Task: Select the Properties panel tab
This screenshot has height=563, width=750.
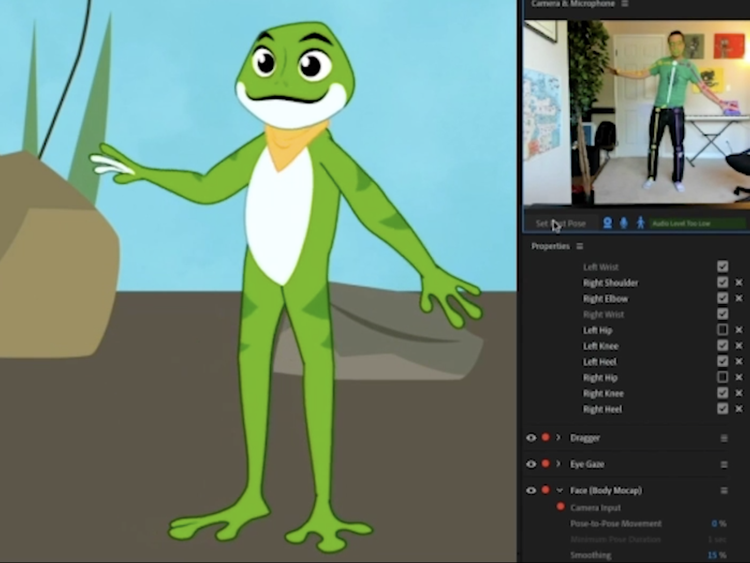Action: [551, 246]
